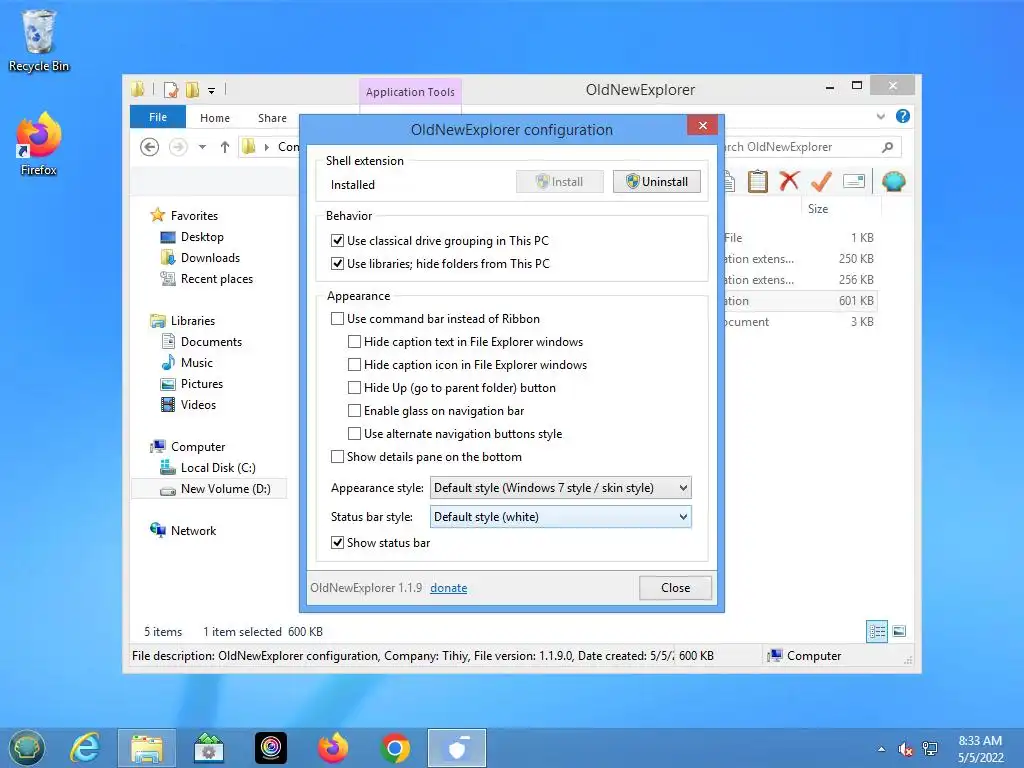Click the search magnifier icon
1024x768 pixels.
pos(887,147)
